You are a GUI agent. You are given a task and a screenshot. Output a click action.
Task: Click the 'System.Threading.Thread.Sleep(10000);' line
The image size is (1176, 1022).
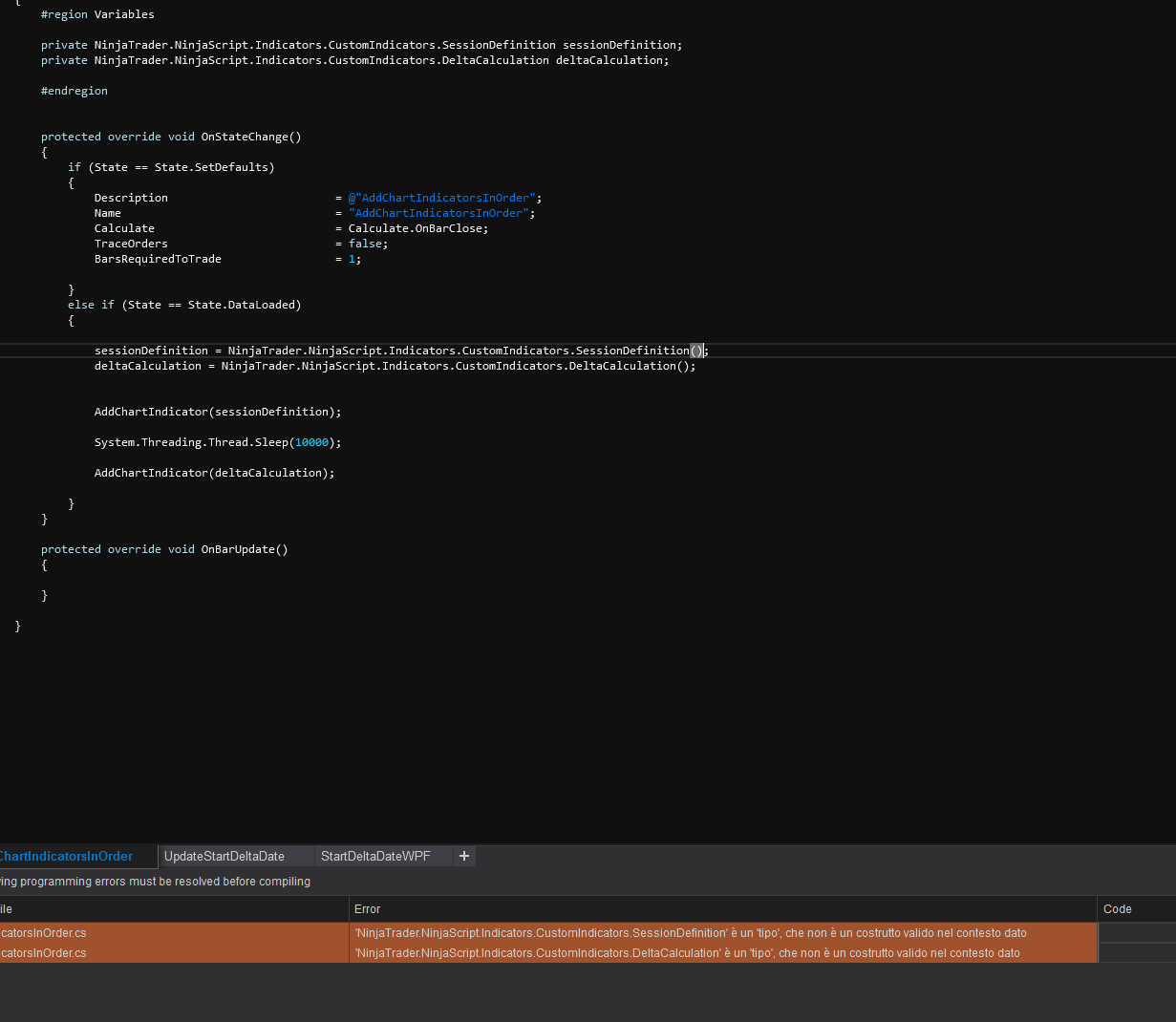[218, 442]
